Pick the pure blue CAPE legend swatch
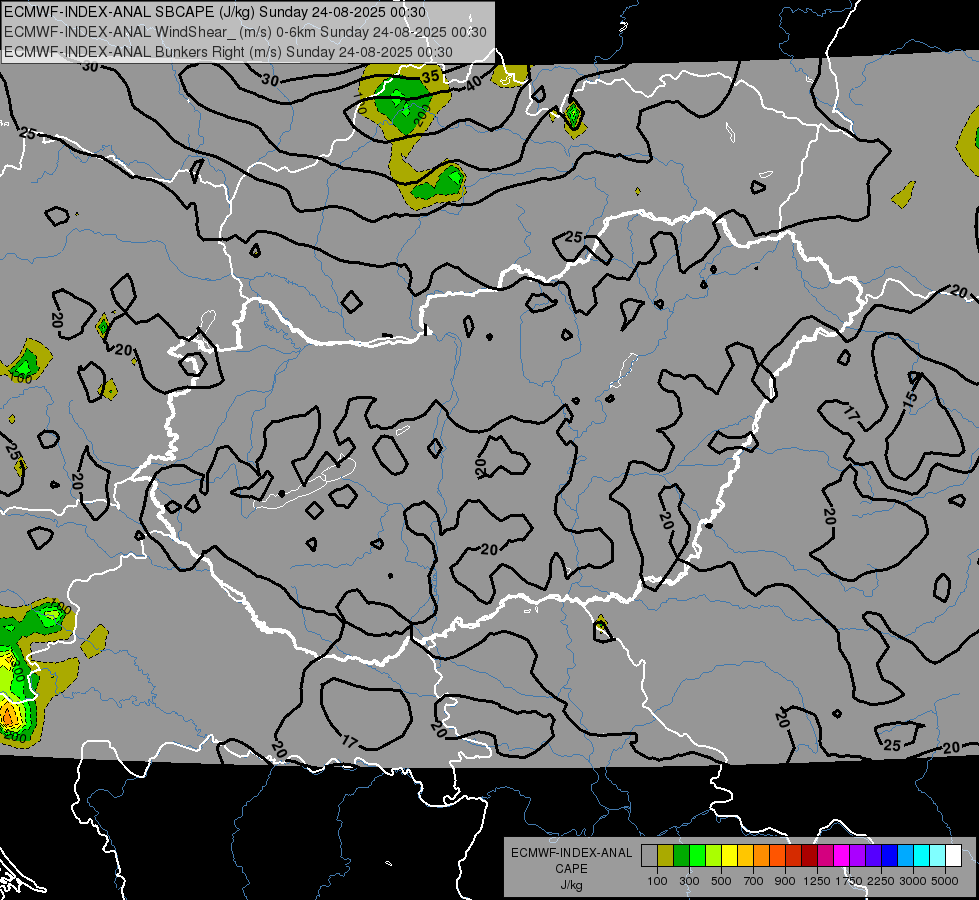This screenshot has width=979, height=900. (890, 856)
